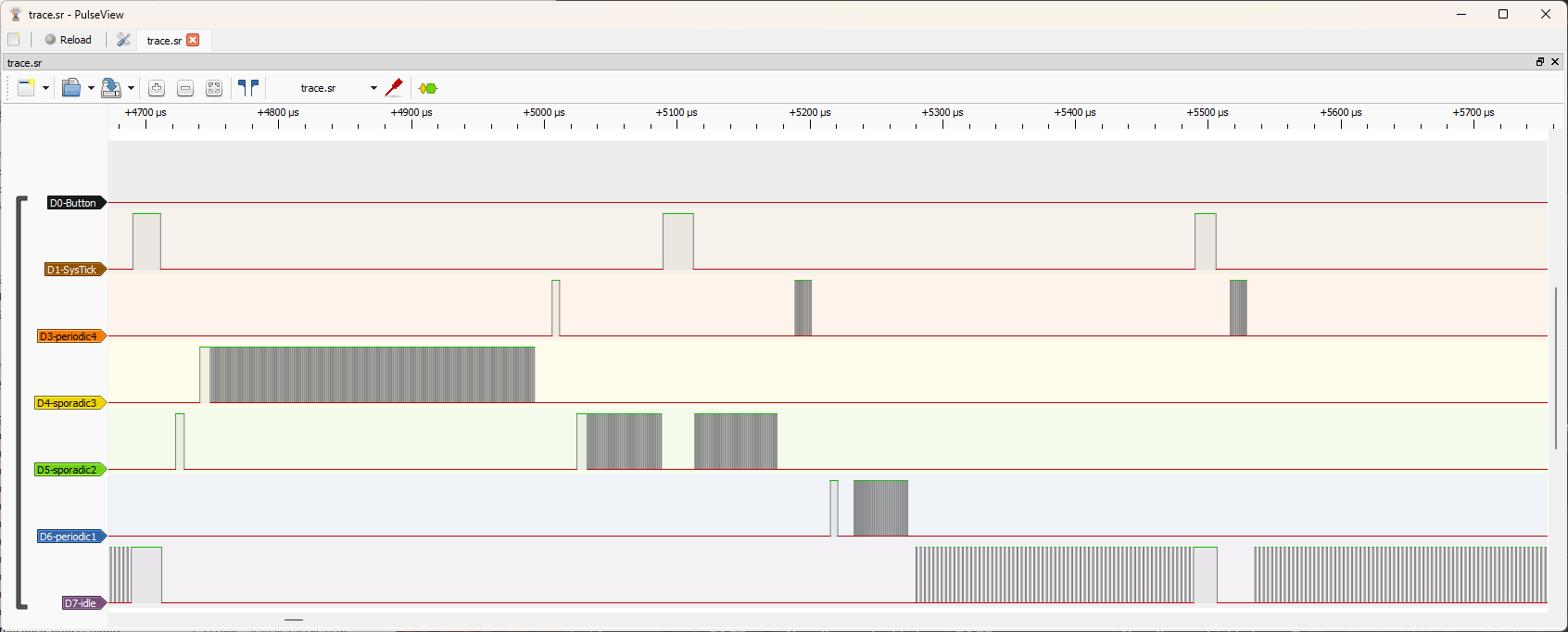The image size is (1568, 632).
Task: Click the zoom in button
Action: pos(157,88)
